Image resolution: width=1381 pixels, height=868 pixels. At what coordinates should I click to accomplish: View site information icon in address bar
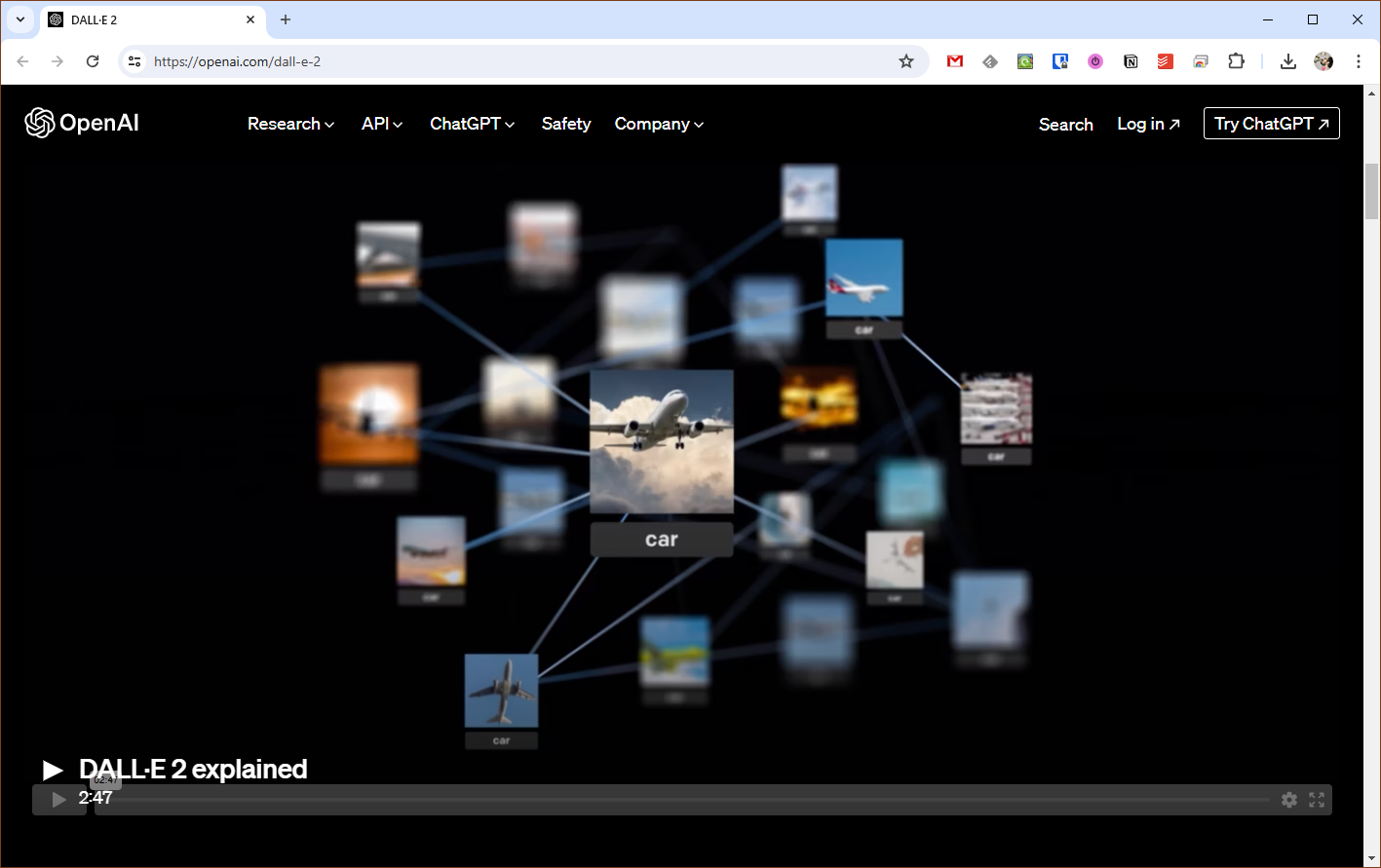click(134, 61)
